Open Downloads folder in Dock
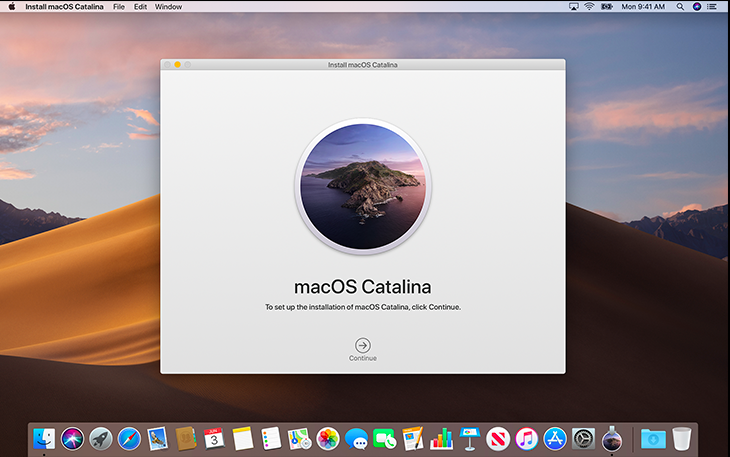The image size is (730, 457). pos(653,438)
